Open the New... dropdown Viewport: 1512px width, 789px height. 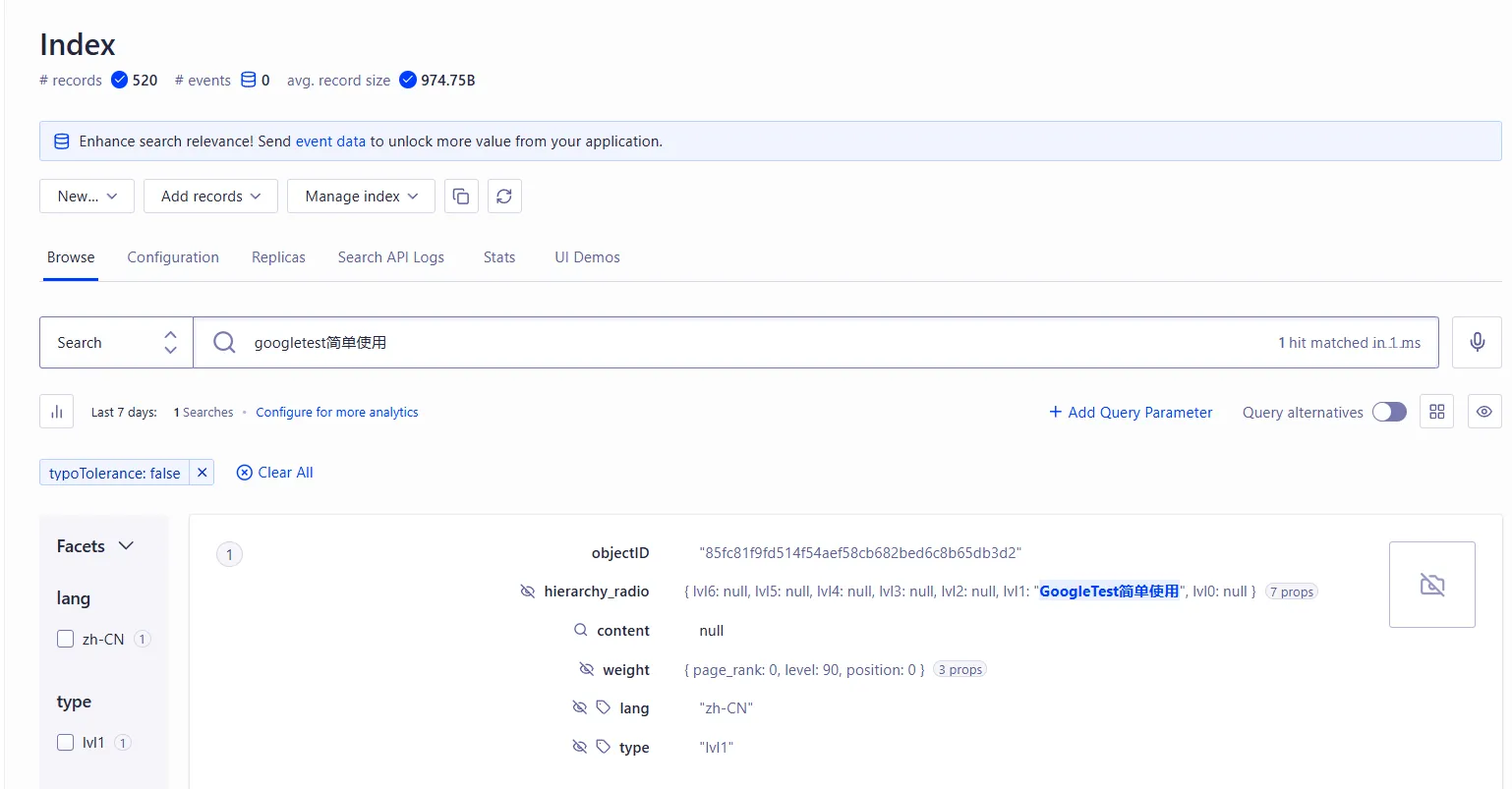(x=87, y=197)
